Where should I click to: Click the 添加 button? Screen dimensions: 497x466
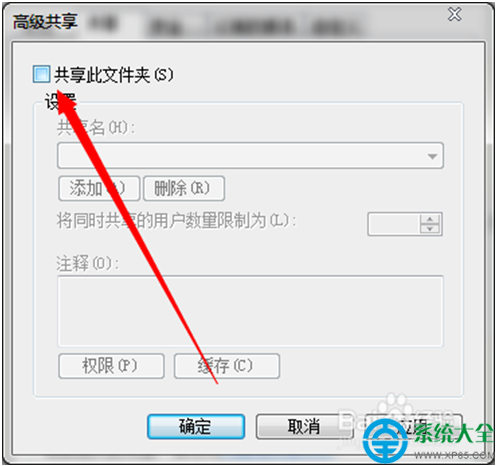tap(99, 188)
